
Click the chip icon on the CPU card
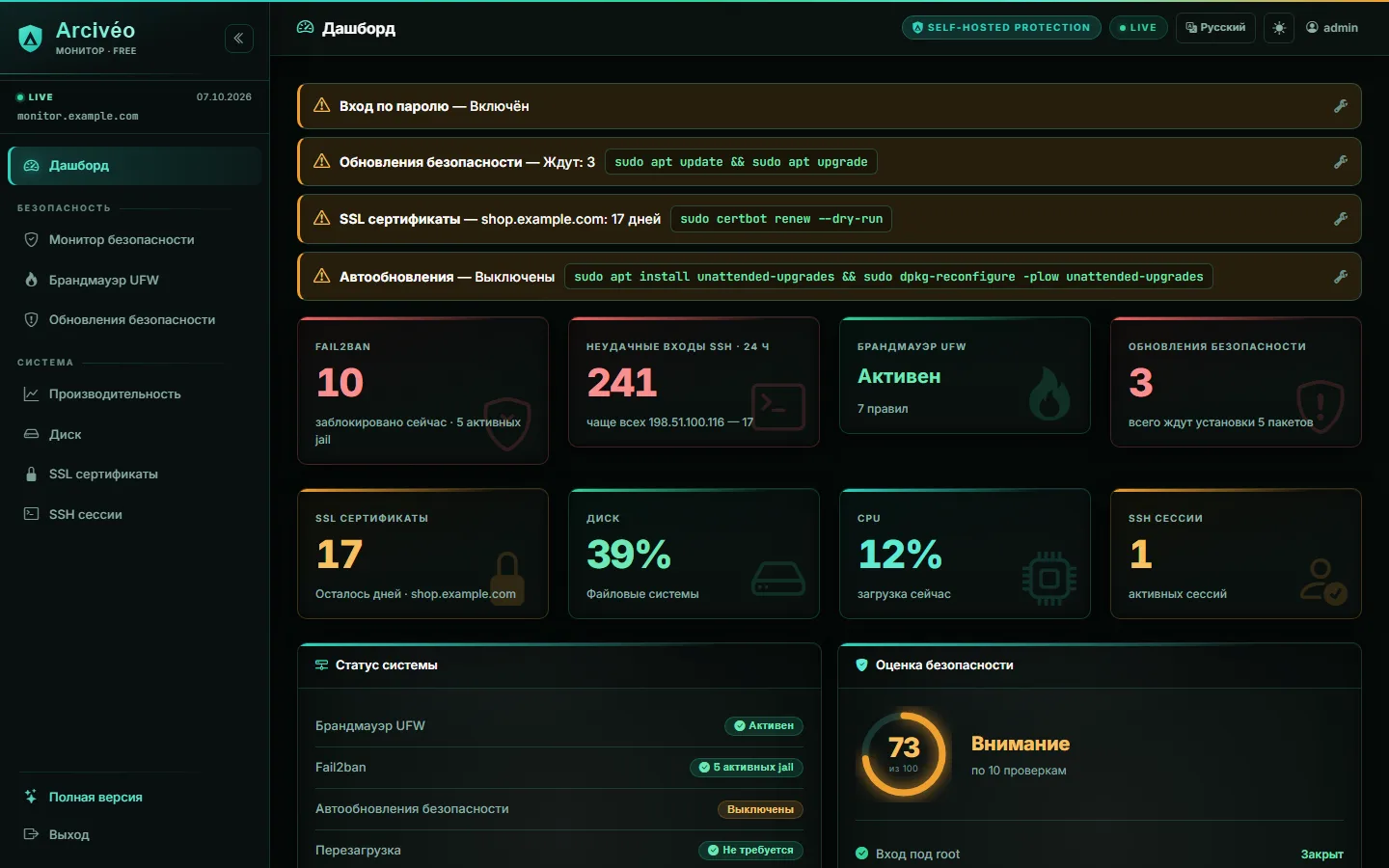[x=1049, y=579]
